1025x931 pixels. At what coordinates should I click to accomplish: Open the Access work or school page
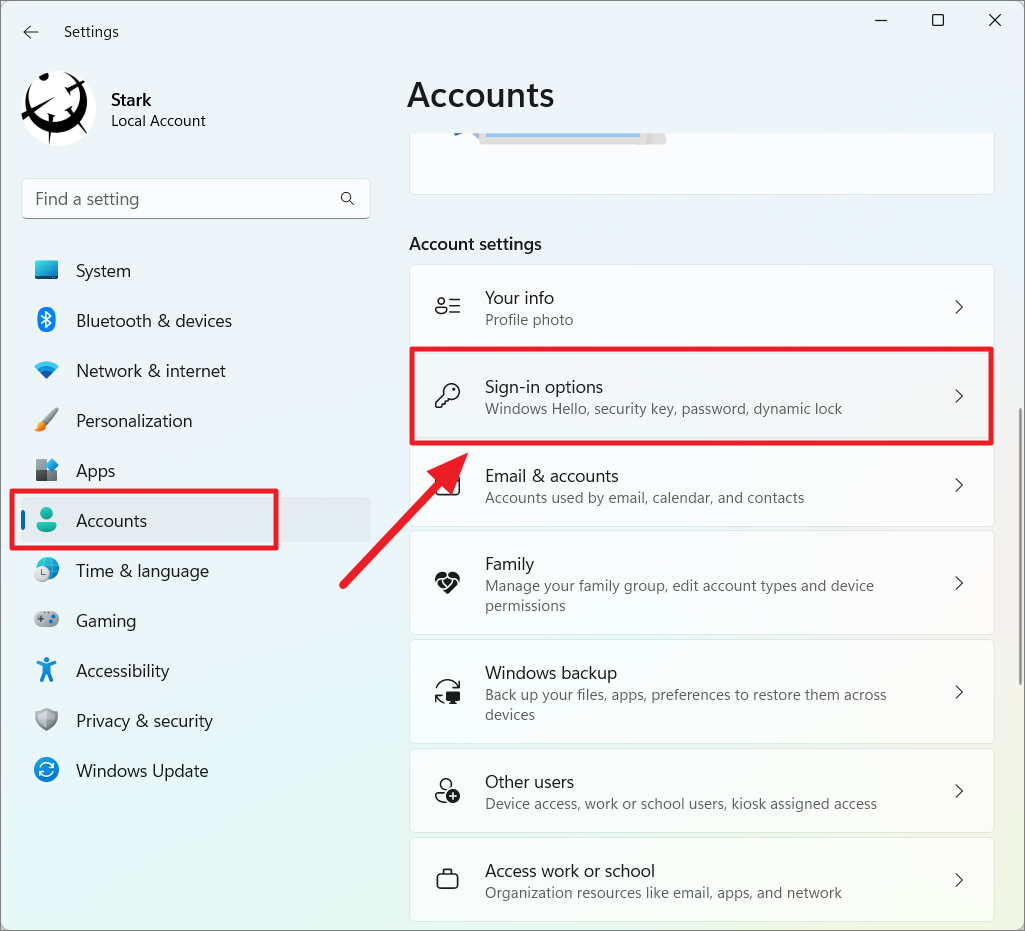(570, 870)
